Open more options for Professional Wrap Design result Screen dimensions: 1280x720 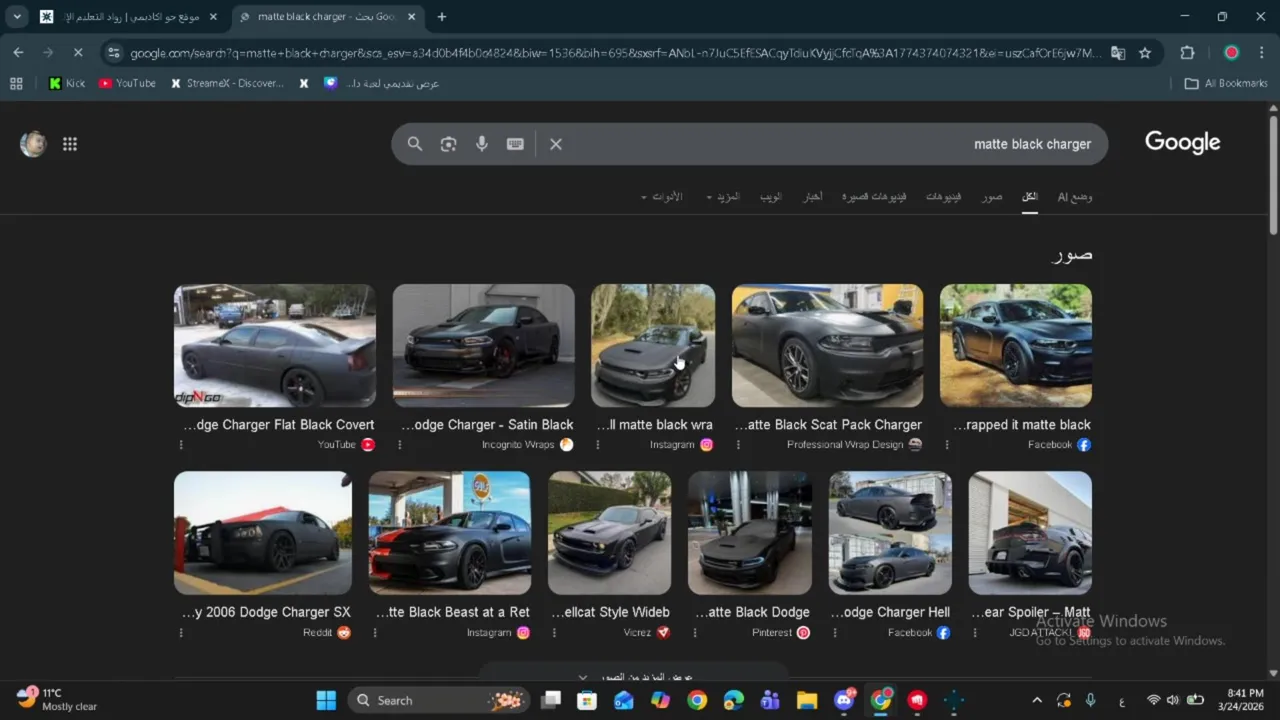point(739,445)
